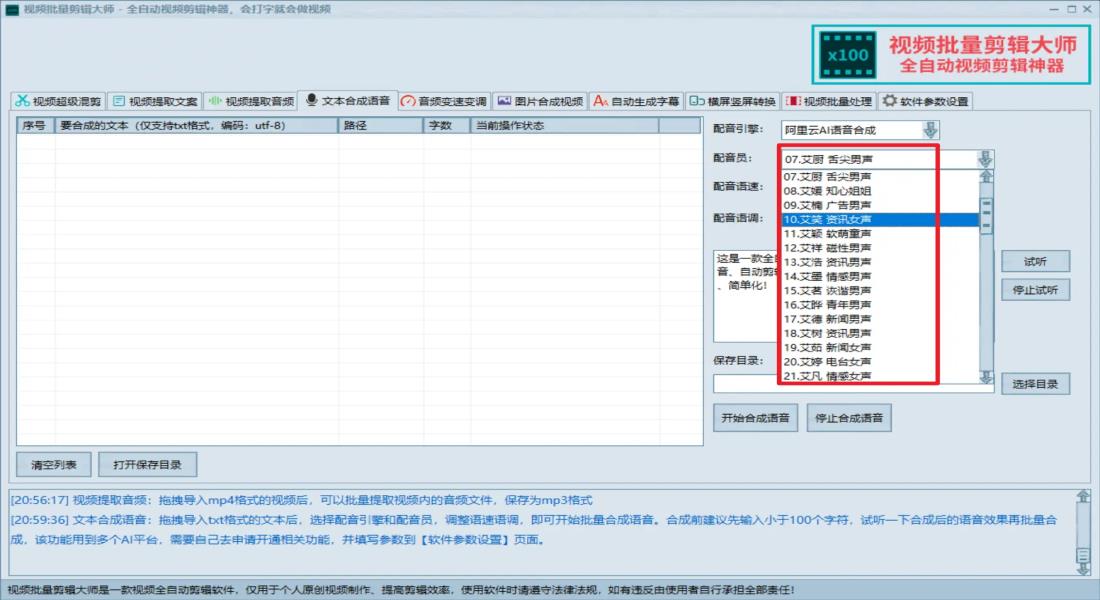
Task: Click the 选择目录 button
Action: point(1035,384)
